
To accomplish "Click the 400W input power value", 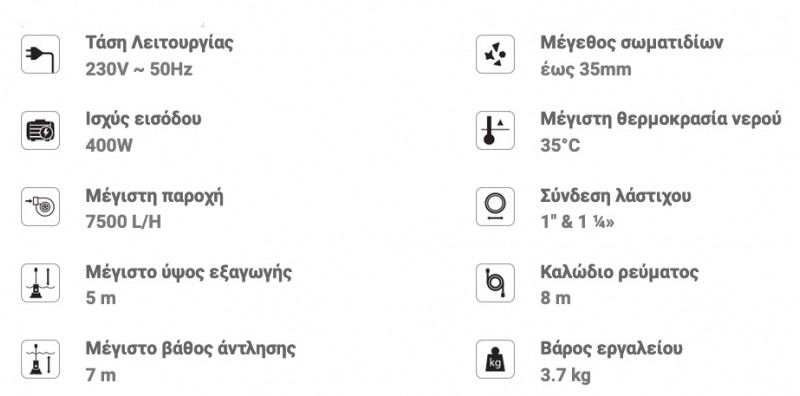I will click(x=109, y=146).
